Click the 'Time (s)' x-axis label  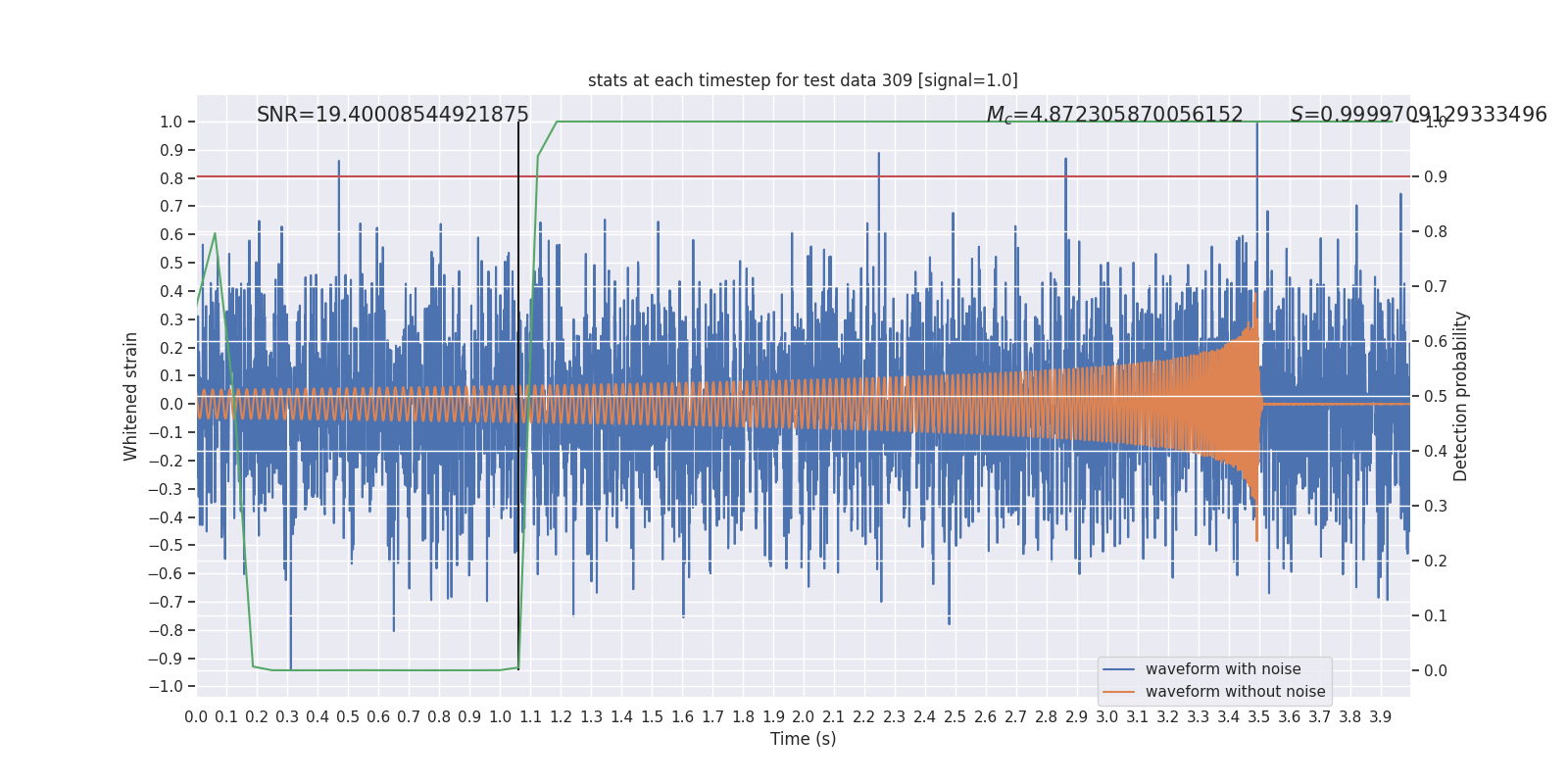803,739
